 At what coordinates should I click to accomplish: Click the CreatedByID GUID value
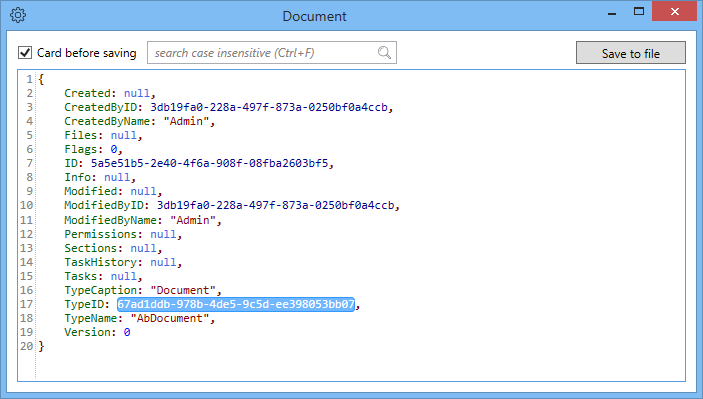point(269,107)
